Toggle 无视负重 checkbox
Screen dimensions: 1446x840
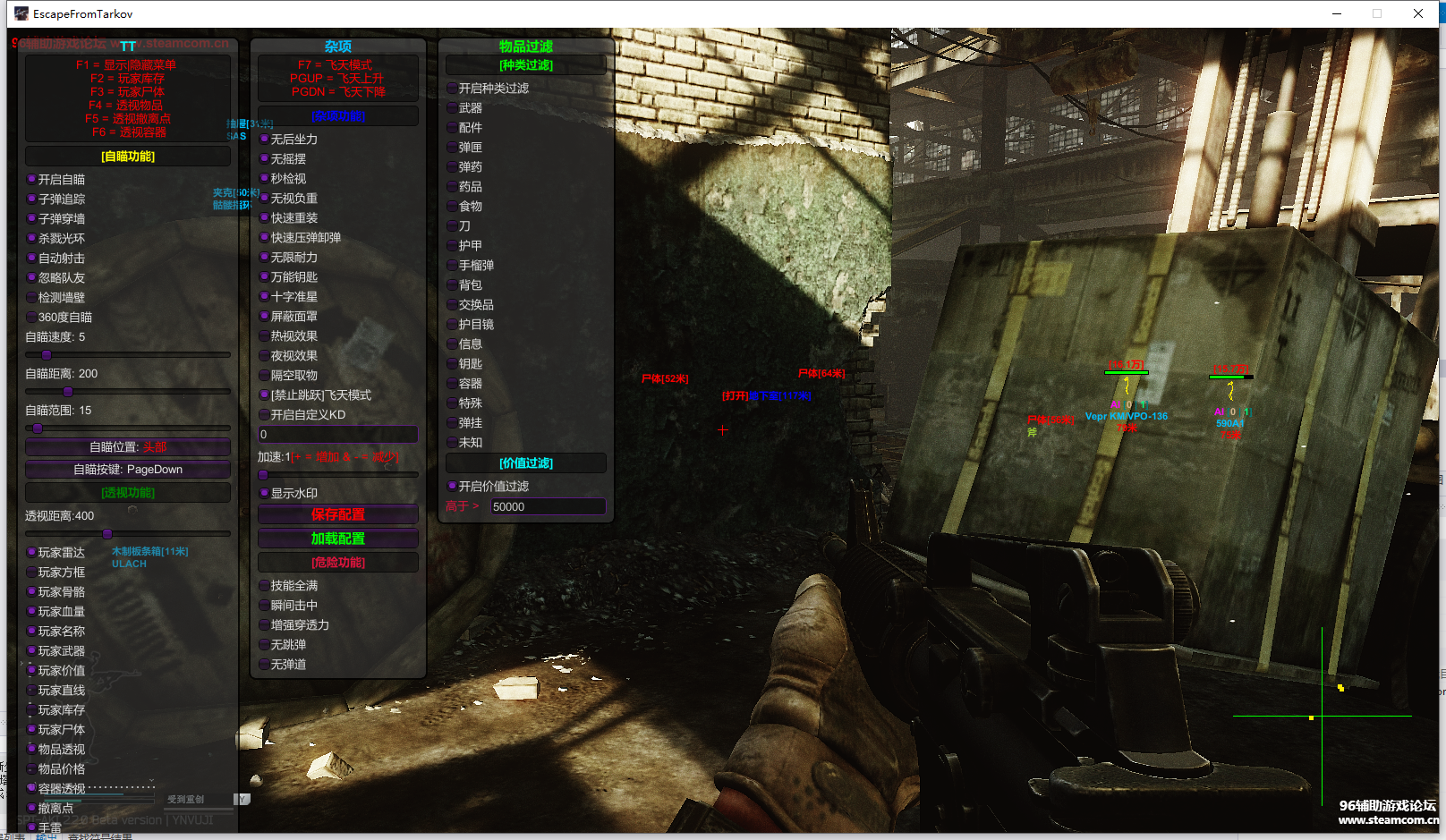pyautogui.click(x=265, y=198)
